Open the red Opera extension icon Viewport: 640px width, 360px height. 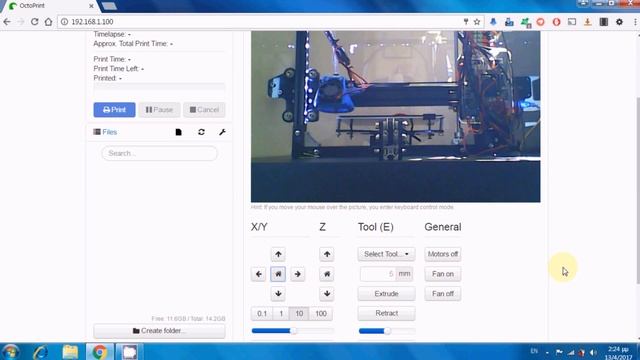pos(556,22)
